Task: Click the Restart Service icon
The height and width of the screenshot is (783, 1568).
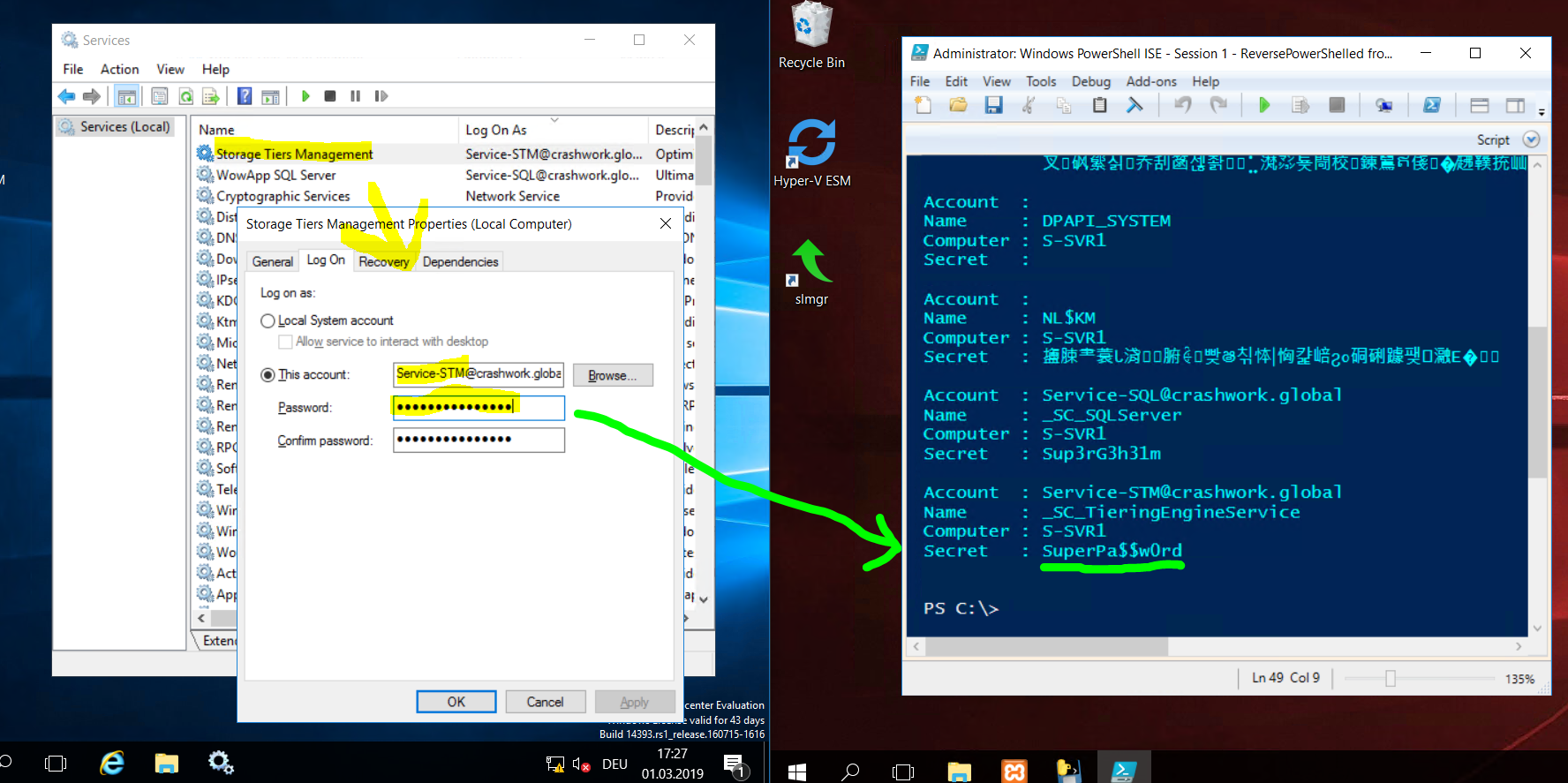Action: 381,96
